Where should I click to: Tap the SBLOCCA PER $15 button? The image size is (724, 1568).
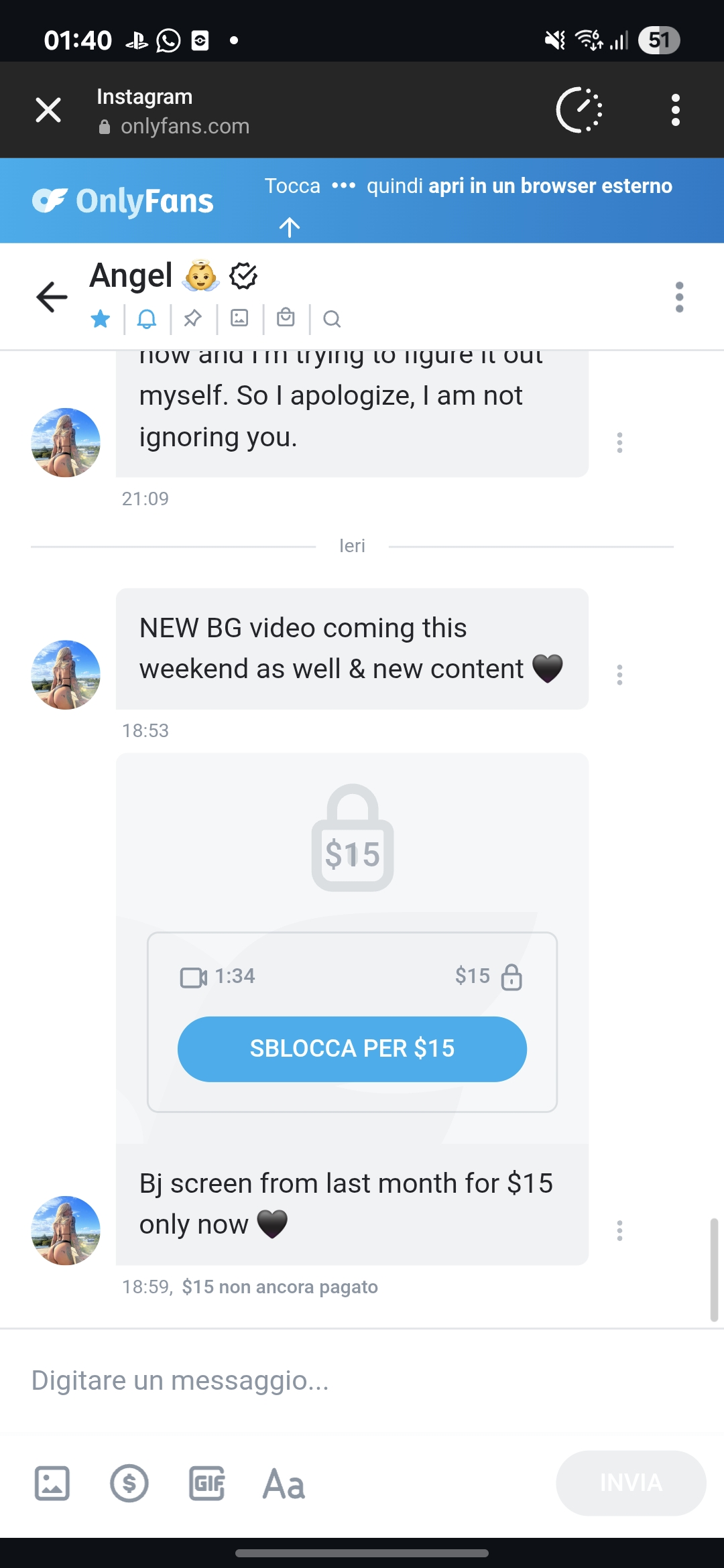[x=352, y=1049]
